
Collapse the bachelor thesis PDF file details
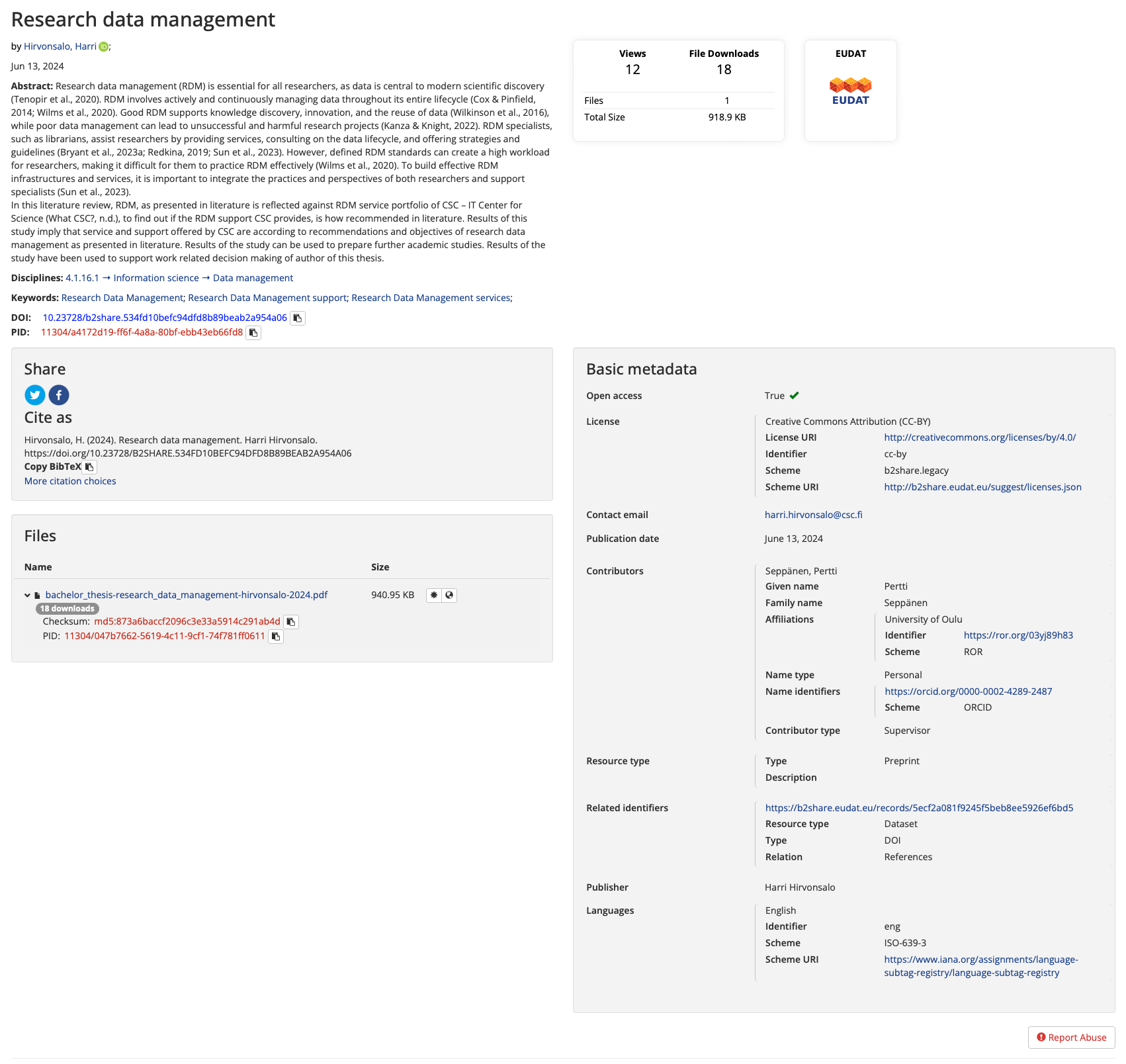(26, 594)
